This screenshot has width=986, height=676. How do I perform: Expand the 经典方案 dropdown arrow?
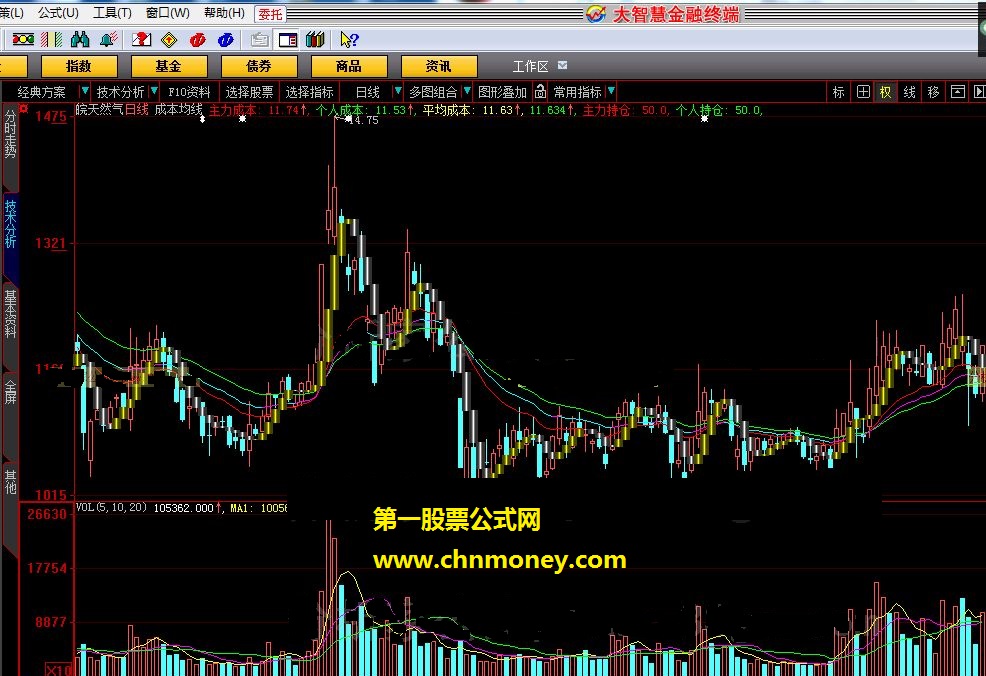click(x=85, y=91)
